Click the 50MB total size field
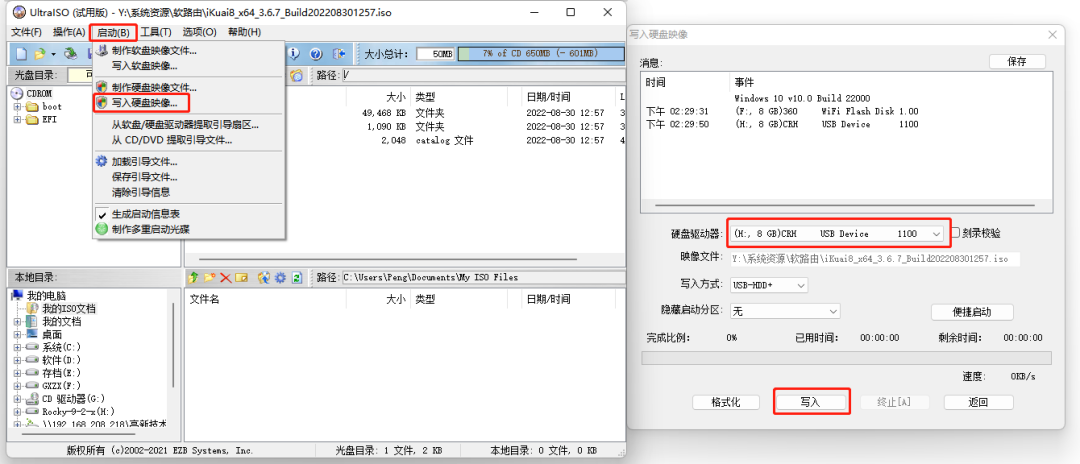The image size is (1080, 464). [435, 54]
